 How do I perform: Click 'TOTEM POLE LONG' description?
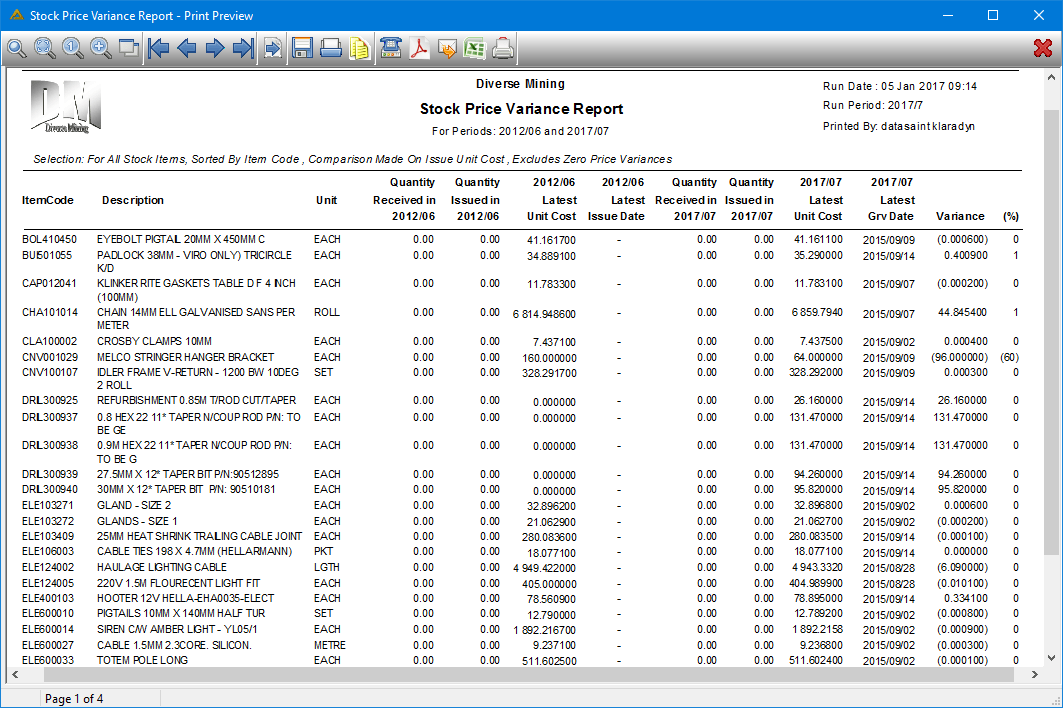[x=142, y=660]
